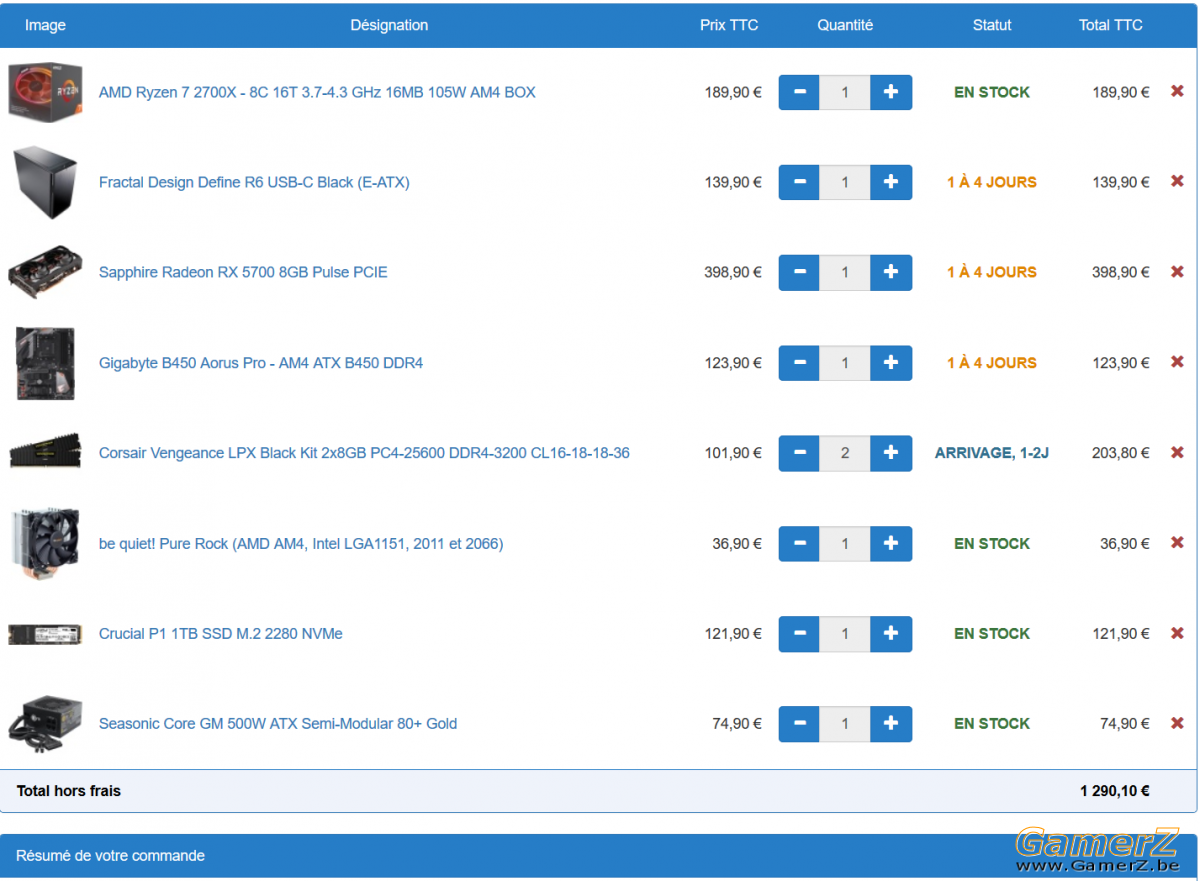The width and height of the screenshot is (1200, 881).
Task: View Corsair Vengeance LPX Black Kit page
Action: pos(364,453)
